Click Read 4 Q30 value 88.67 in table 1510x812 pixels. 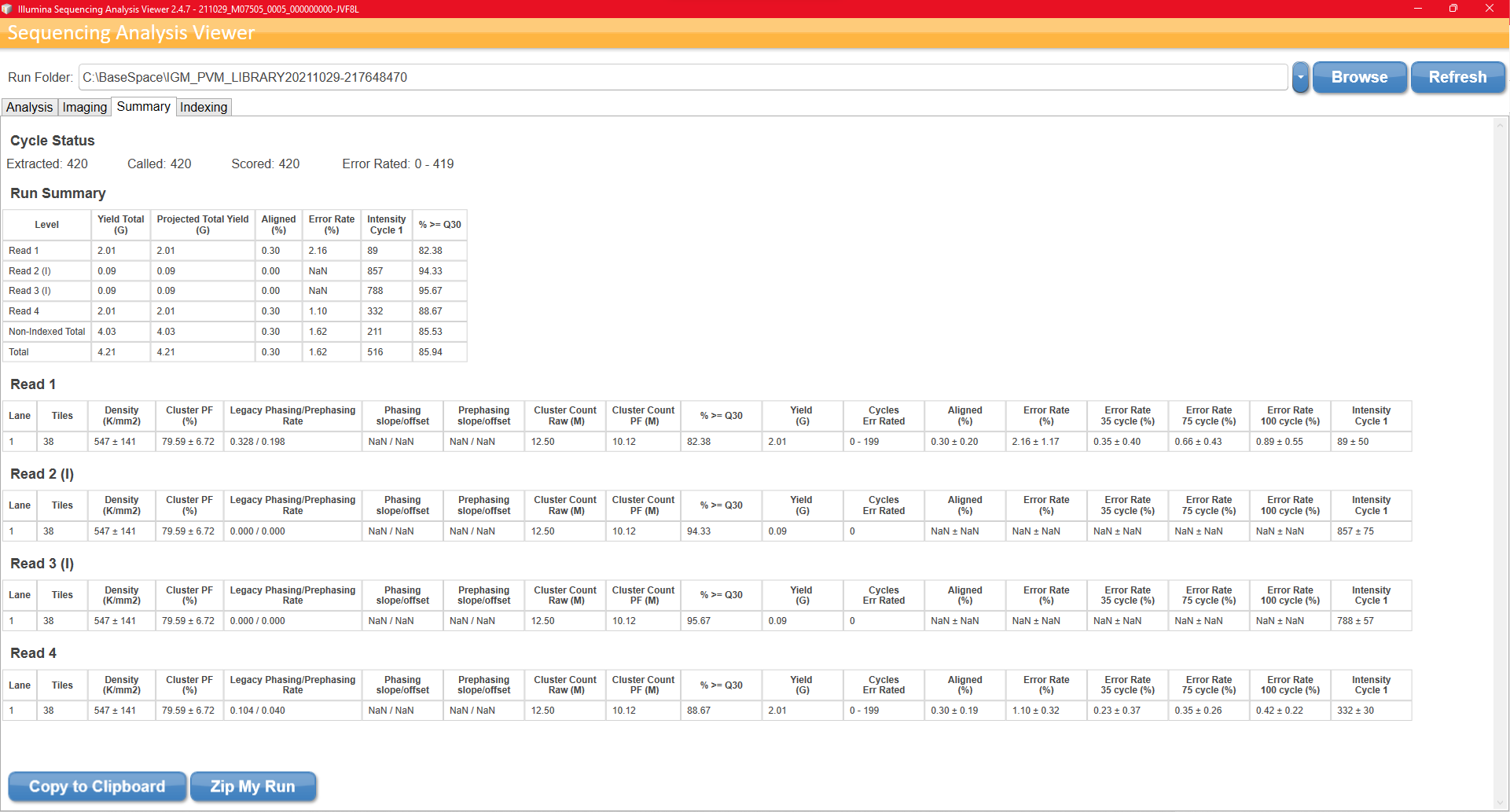(698, 711)
